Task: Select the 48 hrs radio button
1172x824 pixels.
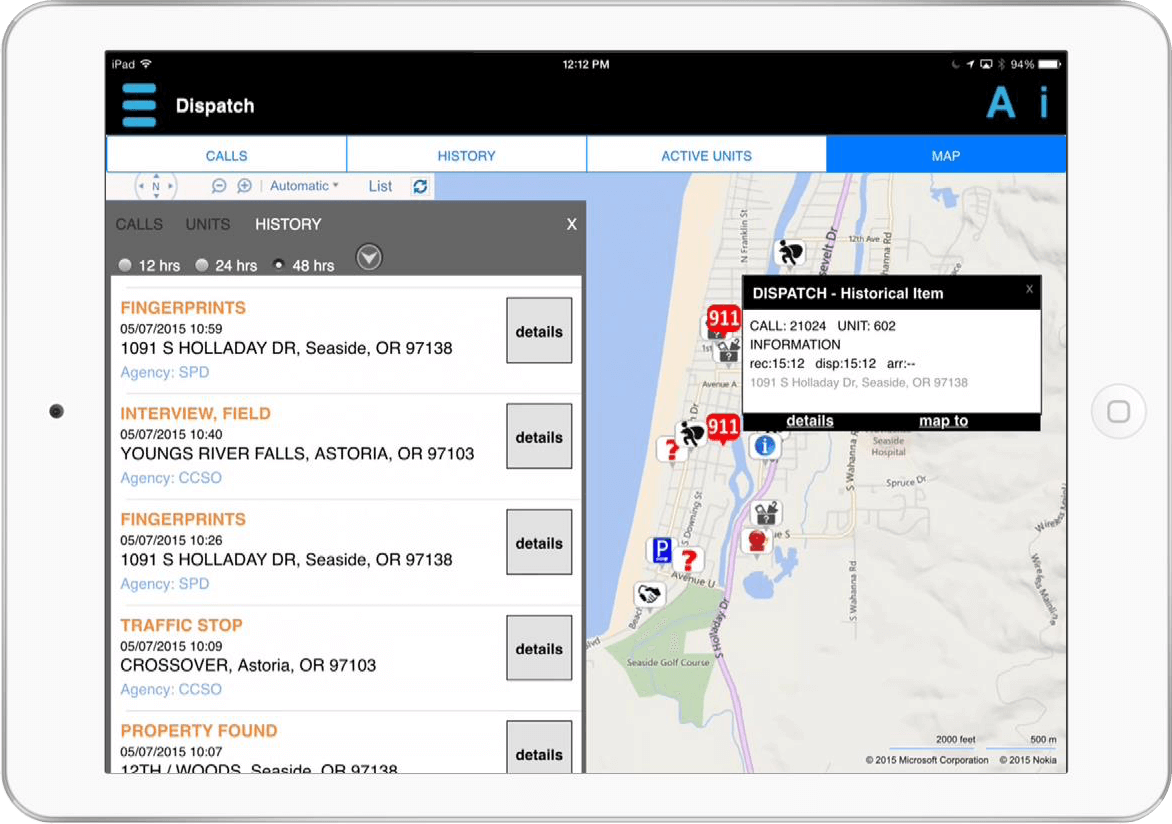Action: coord(278,265)
